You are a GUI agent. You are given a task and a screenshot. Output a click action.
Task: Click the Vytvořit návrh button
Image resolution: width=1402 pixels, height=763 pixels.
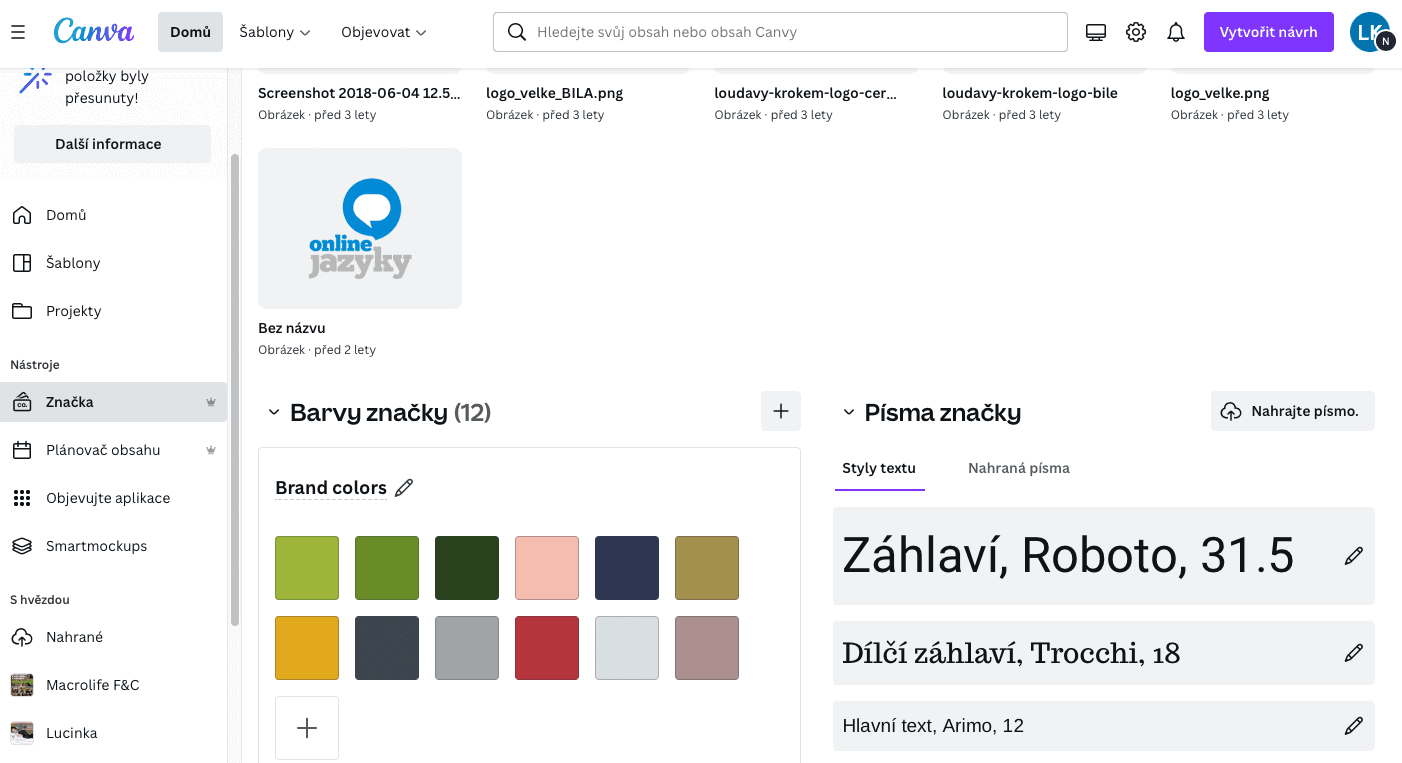(x=1268, y=32)
